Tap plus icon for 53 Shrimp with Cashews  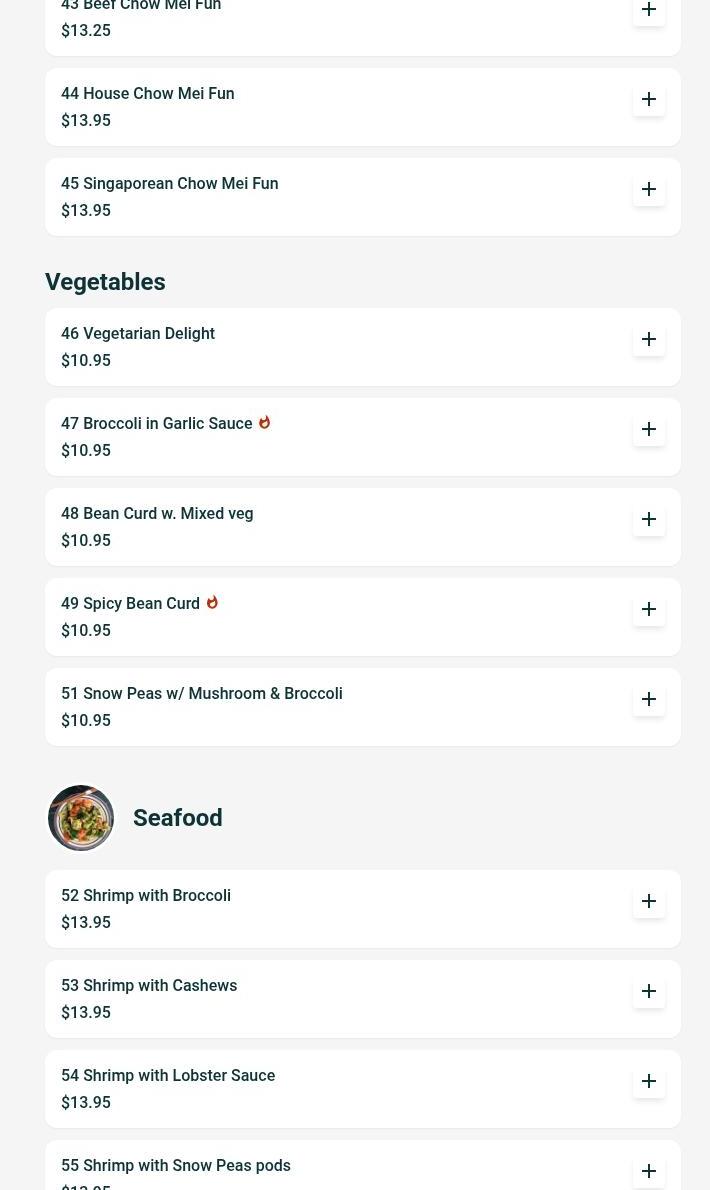tap(649, 991)
